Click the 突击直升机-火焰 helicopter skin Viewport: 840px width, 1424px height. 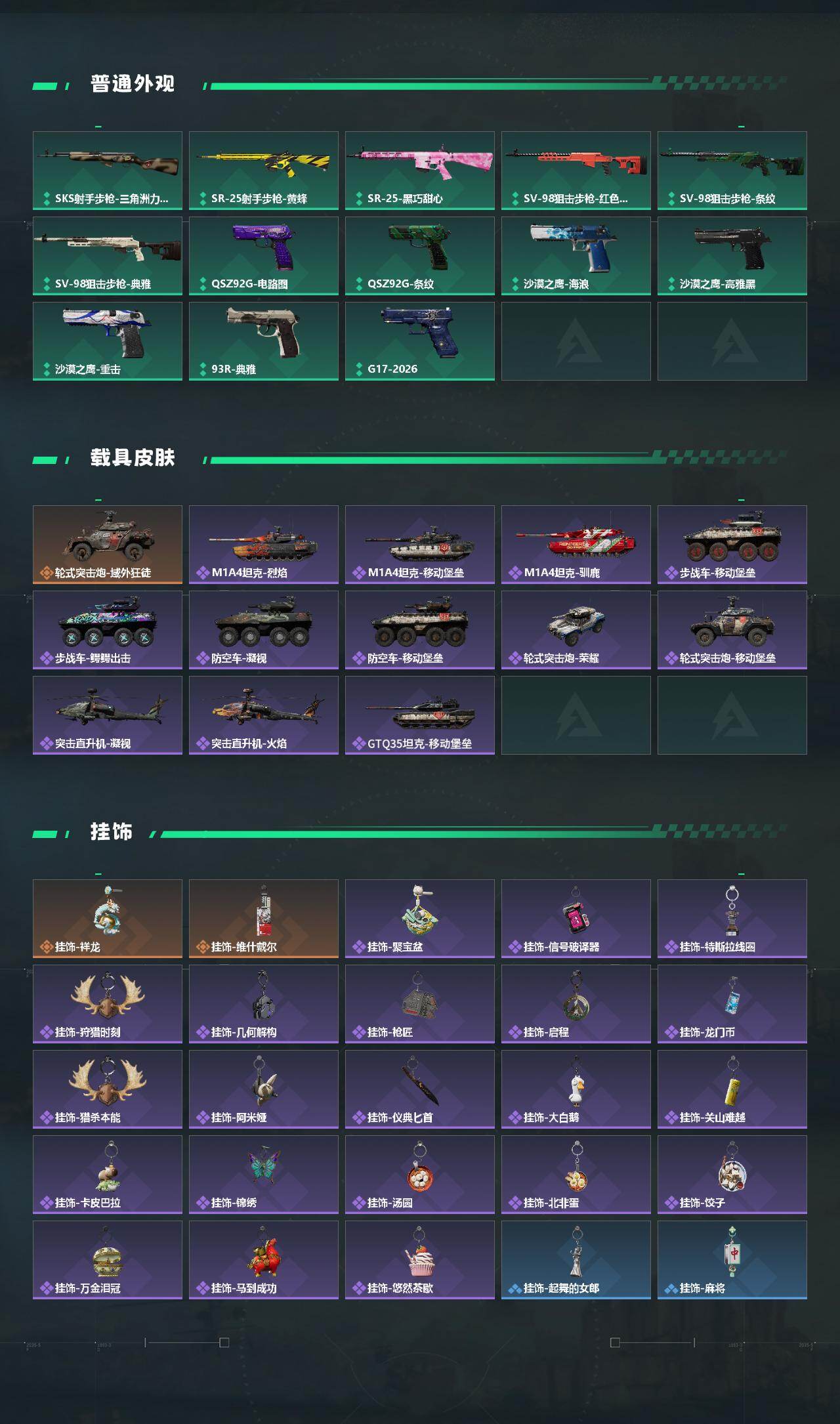click(x=264, y=715)
